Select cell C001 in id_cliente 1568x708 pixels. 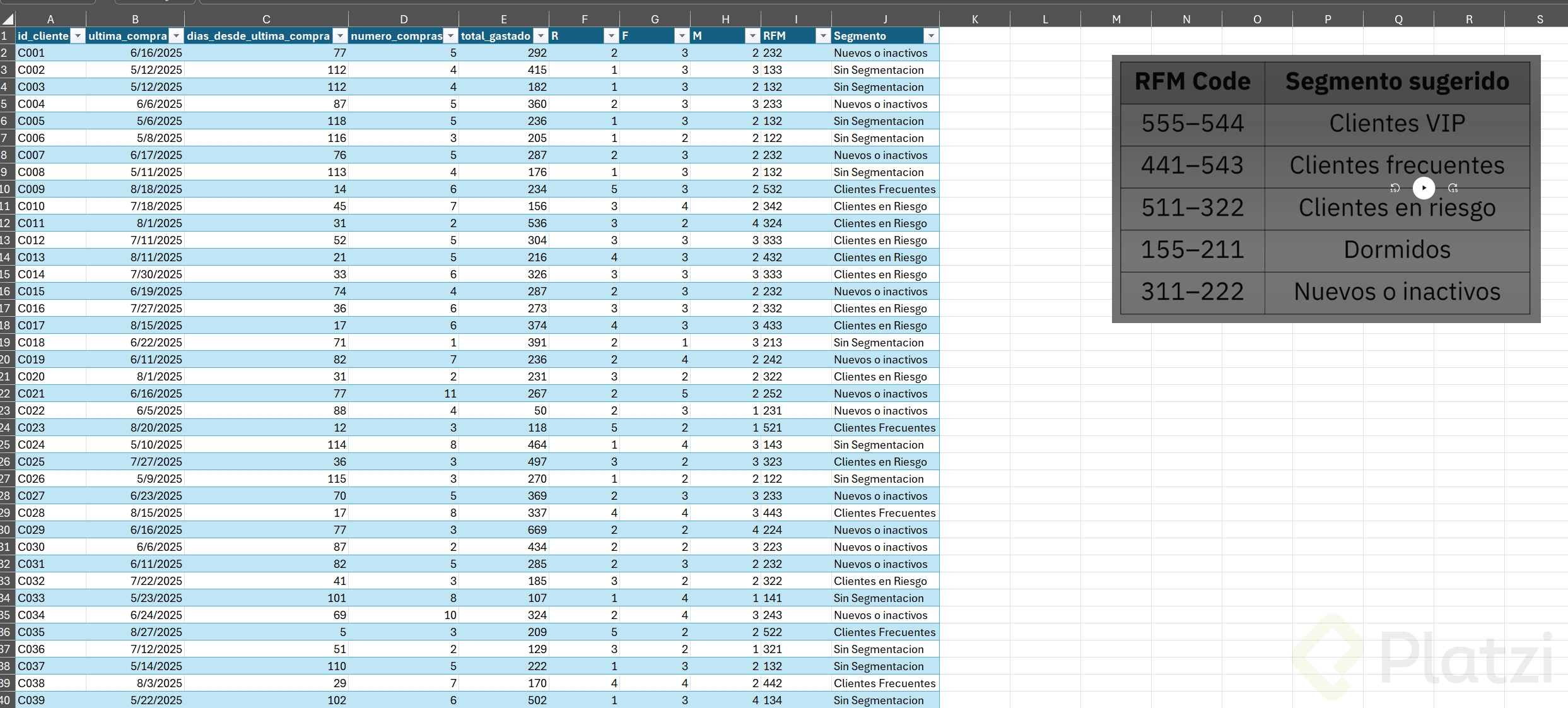coord(50,53)
